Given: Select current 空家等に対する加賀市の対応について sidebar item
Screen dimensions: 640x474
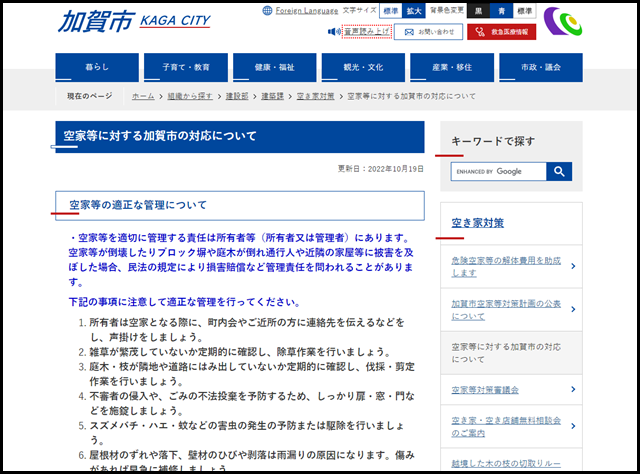Looking at the screenshot, I should coord(511,353).
